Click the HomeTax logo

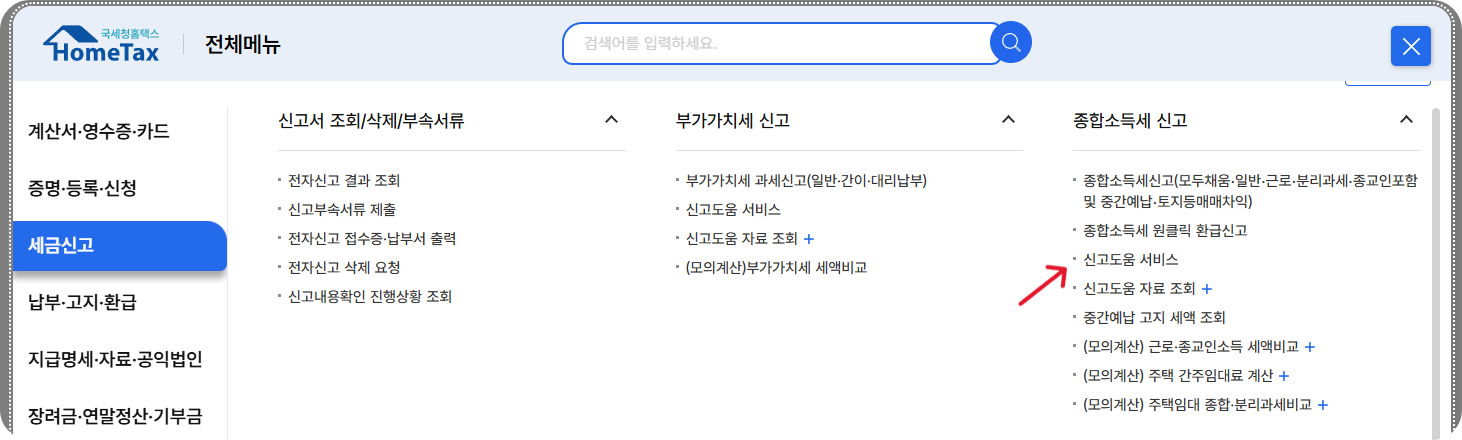(100, 45)
